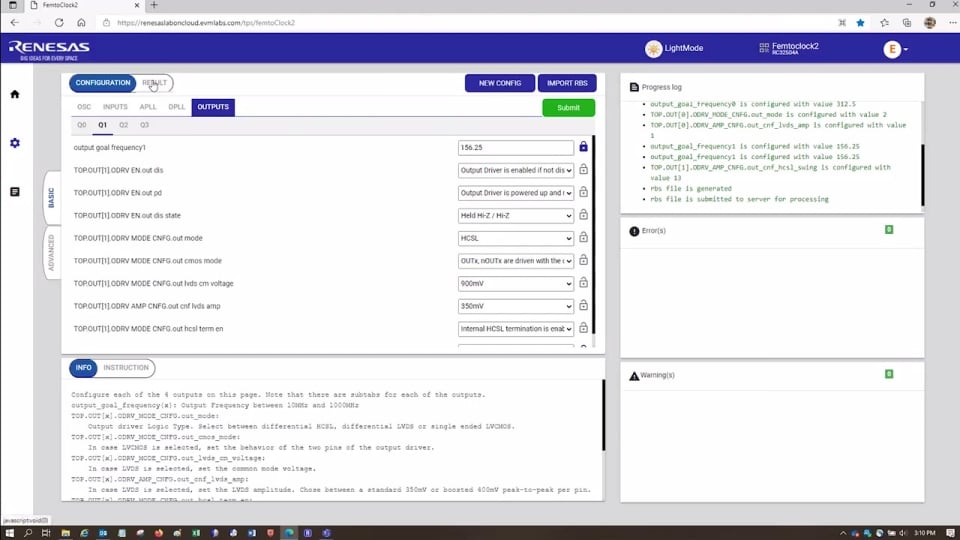The image size is (960, 540).
Task: Click the browser home icon
Action: (x=81, y=23)
